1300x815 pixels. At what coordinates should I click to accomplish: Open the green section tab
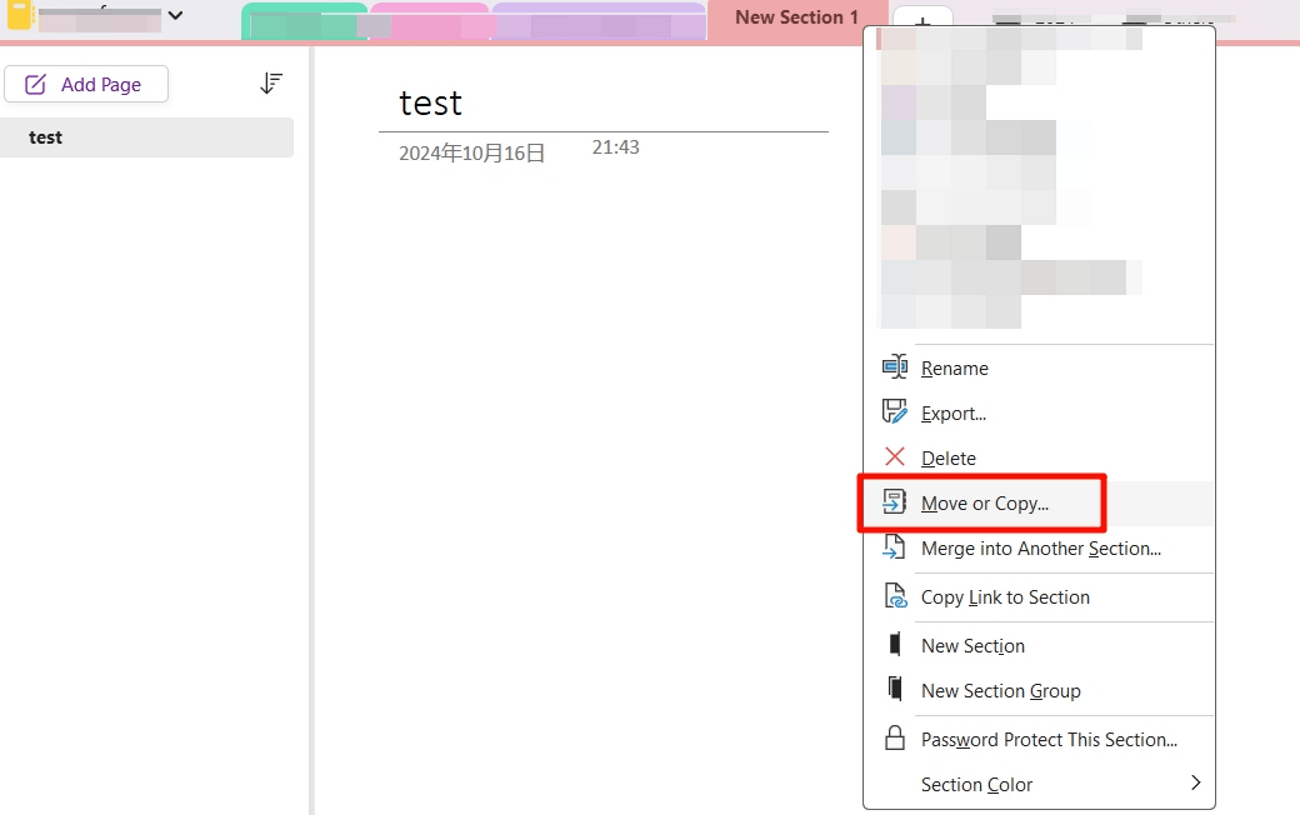tap(305, 22)
